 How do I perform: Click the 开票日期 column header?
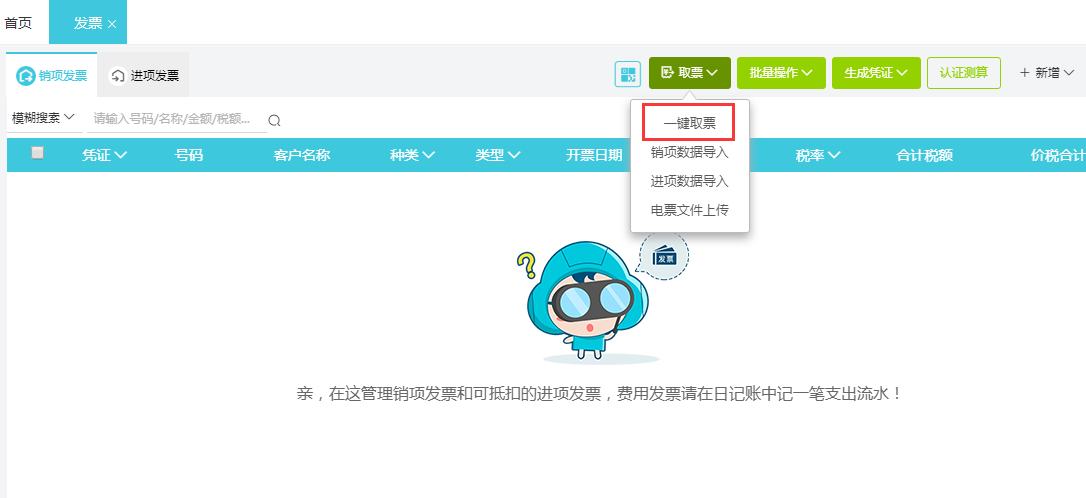click(594, 155)
